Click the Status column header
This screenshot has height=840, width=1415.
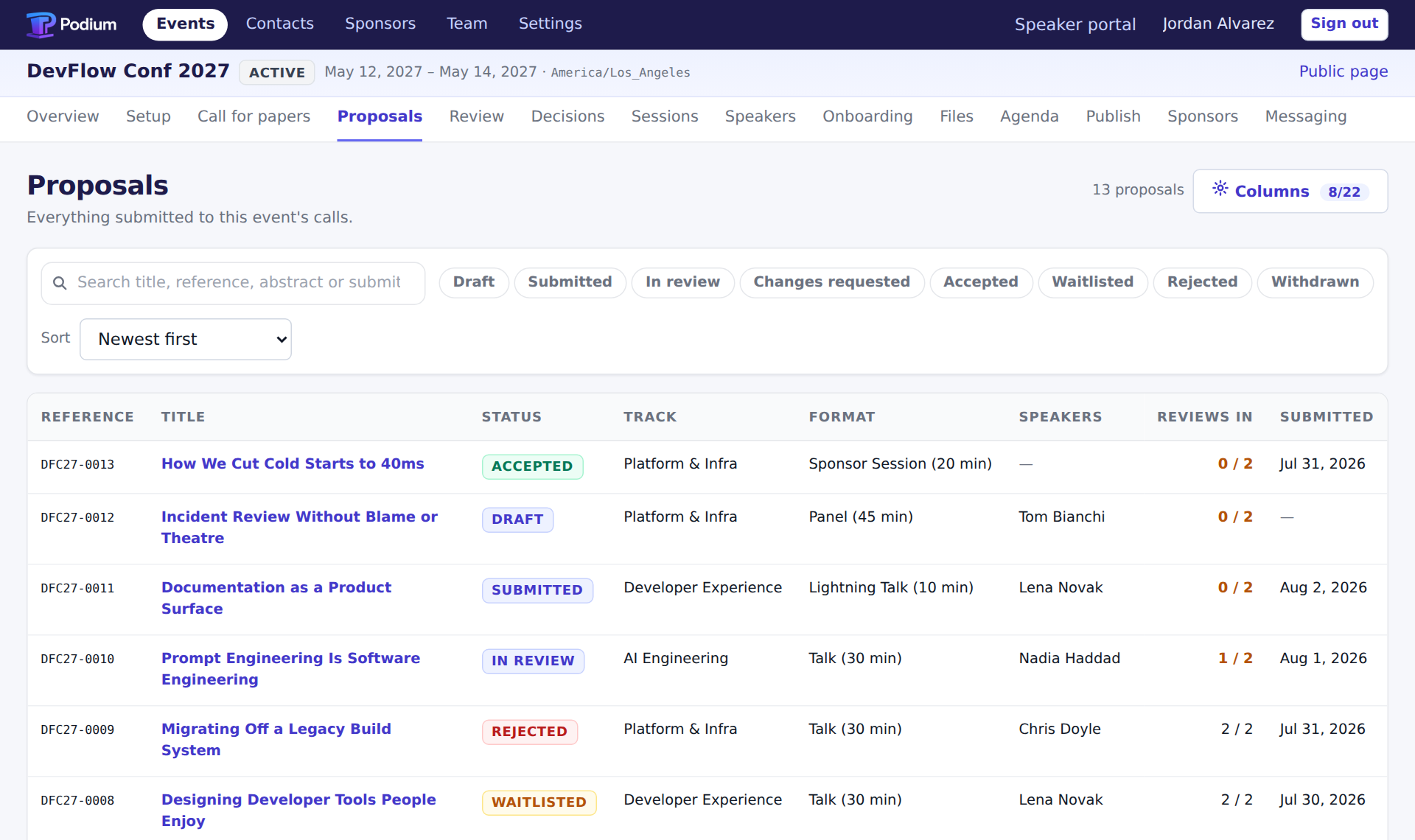pos(511,417)
